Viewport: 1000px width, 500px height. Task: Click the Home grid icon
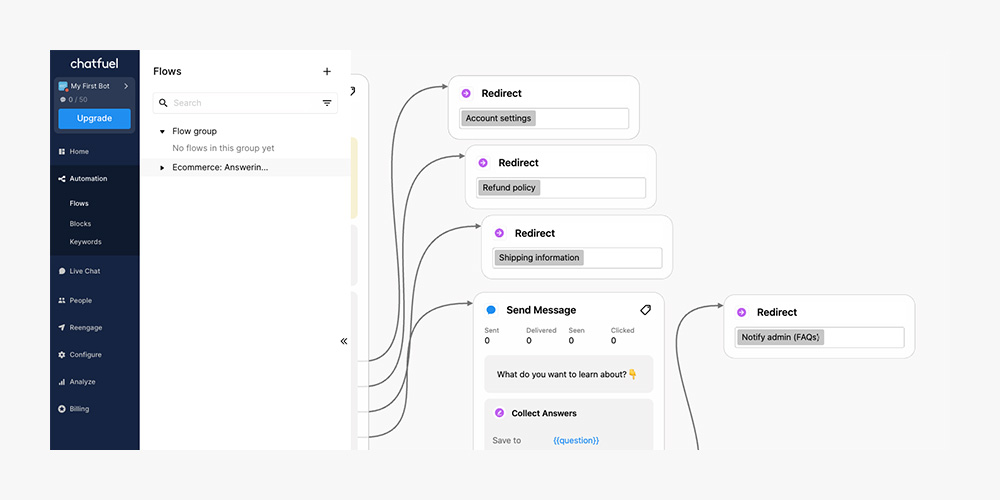point(62,152)
